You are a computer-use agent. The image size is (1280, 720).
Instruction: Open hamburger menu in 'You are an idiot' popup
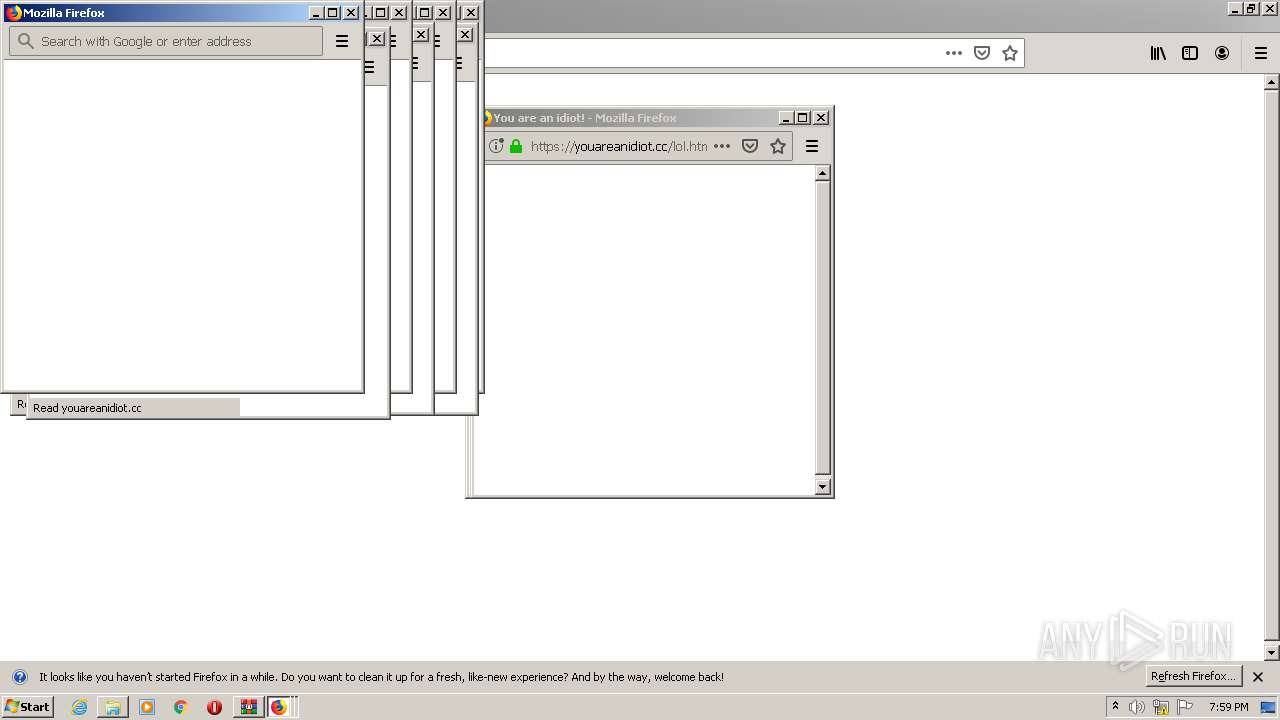point(812,146)
